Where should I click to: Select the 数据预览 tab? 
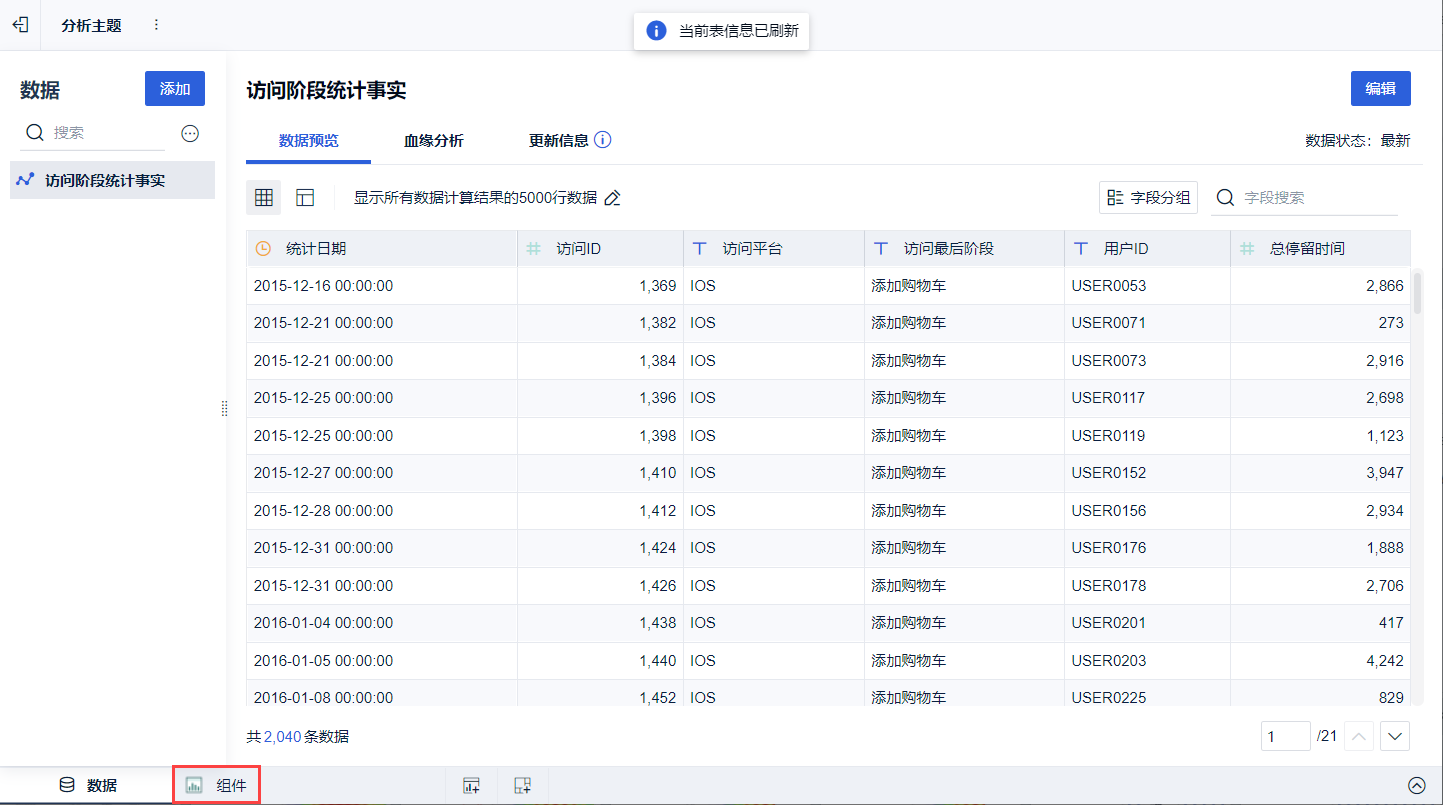coord(308,141)
